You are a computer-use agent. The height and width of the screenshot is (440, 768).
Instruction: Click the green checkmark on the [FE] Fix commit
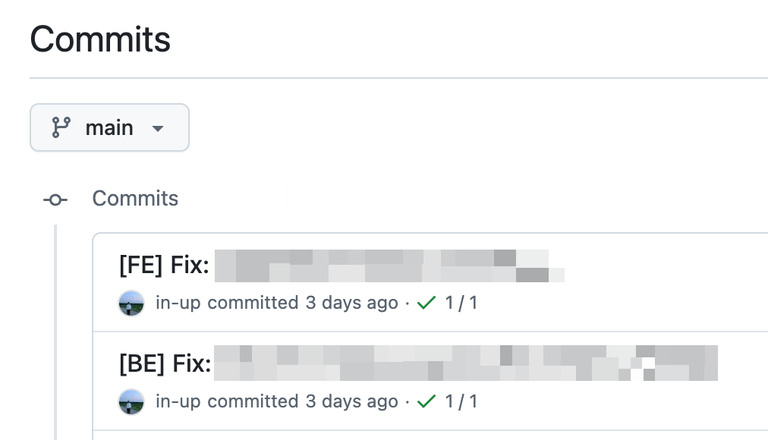(426, 303)
